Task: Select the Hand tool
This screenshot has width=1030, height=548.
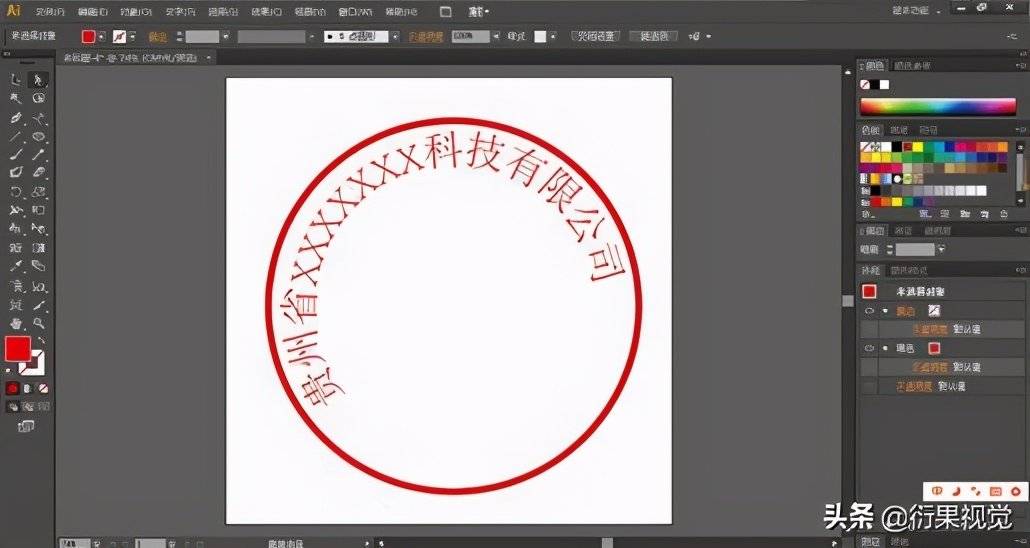Action: click(16, 323)
